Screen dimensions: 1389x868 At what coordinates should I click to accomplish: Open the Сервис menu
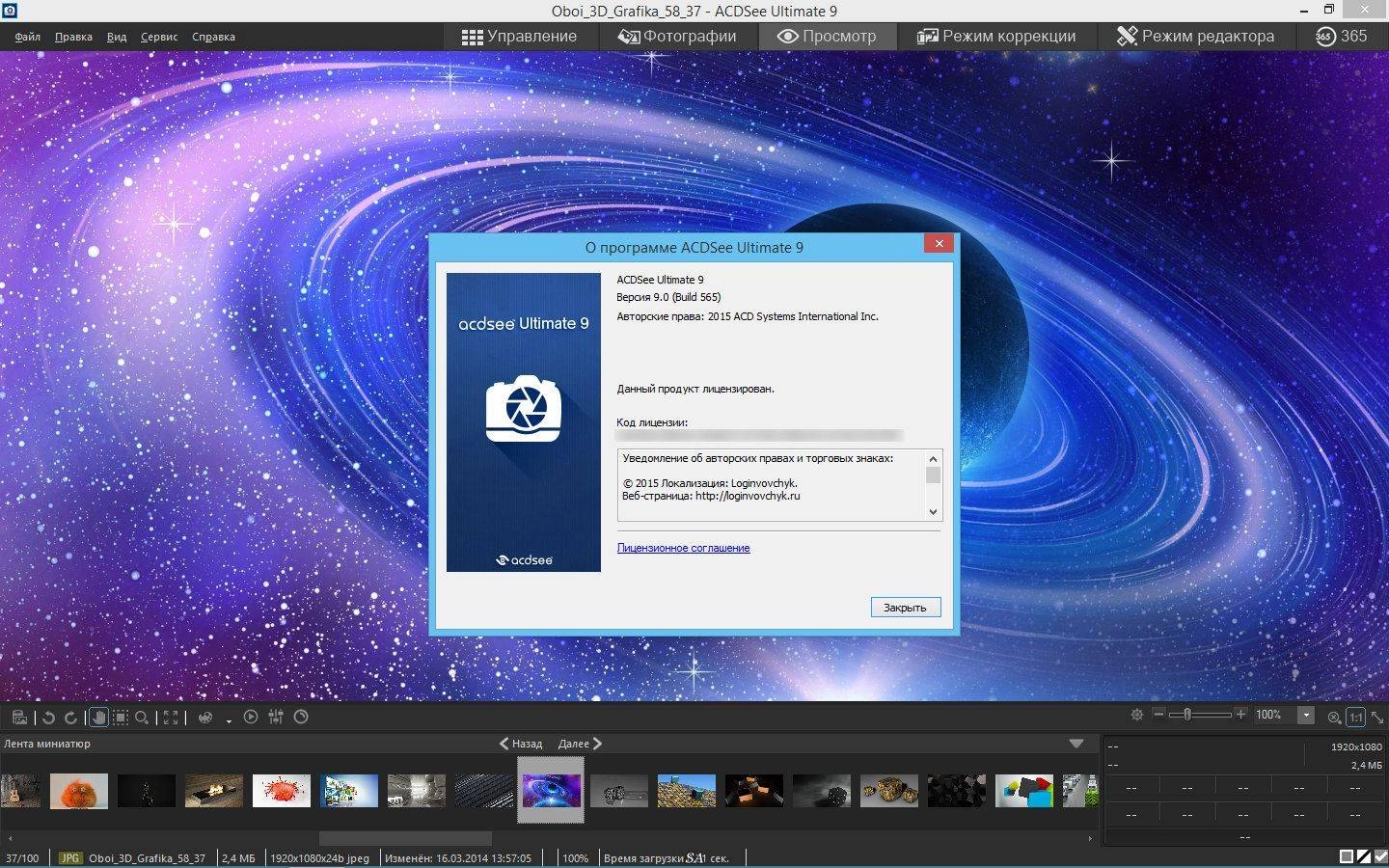click(159, 37)
